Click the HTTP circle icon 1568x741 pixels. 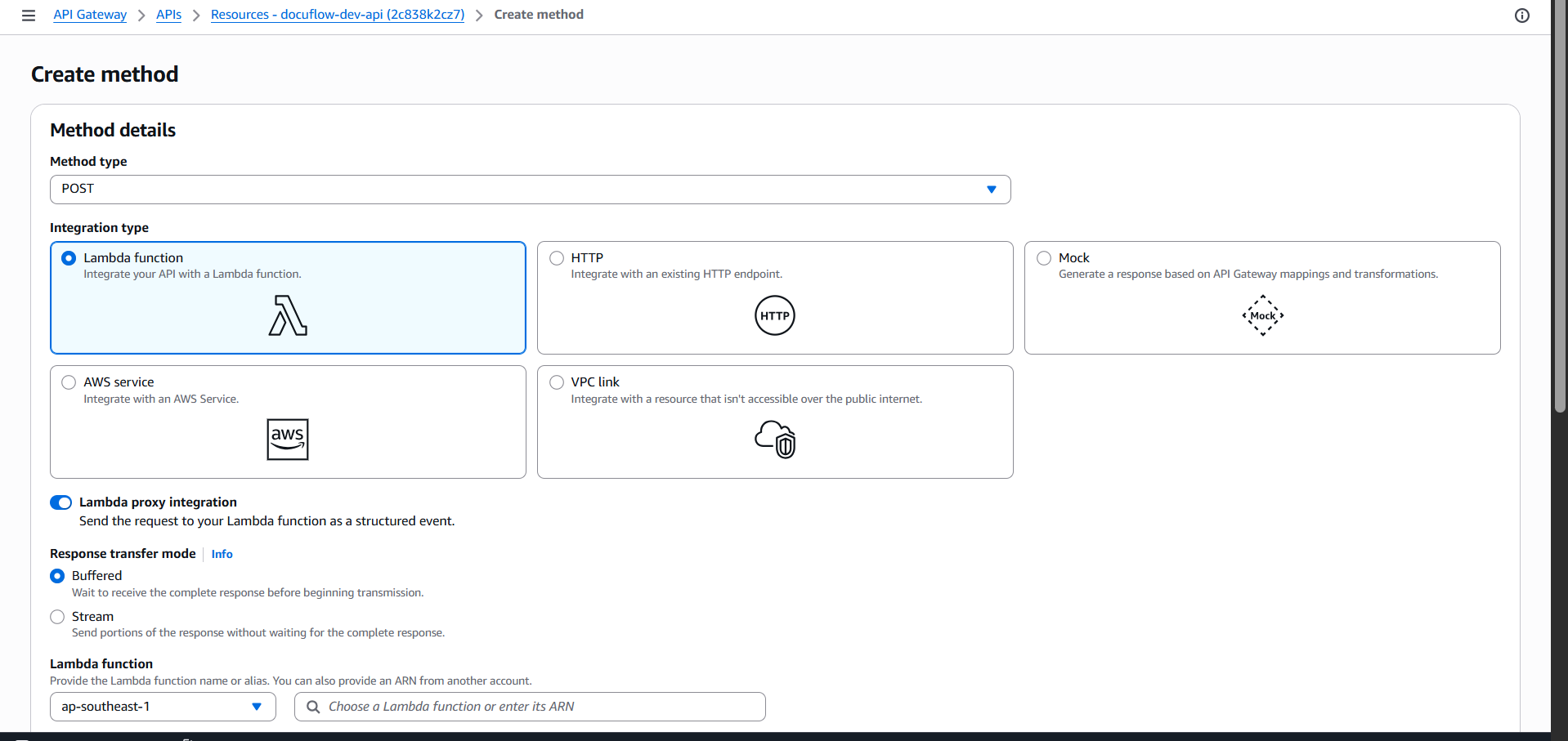click(x=775, y=315)
